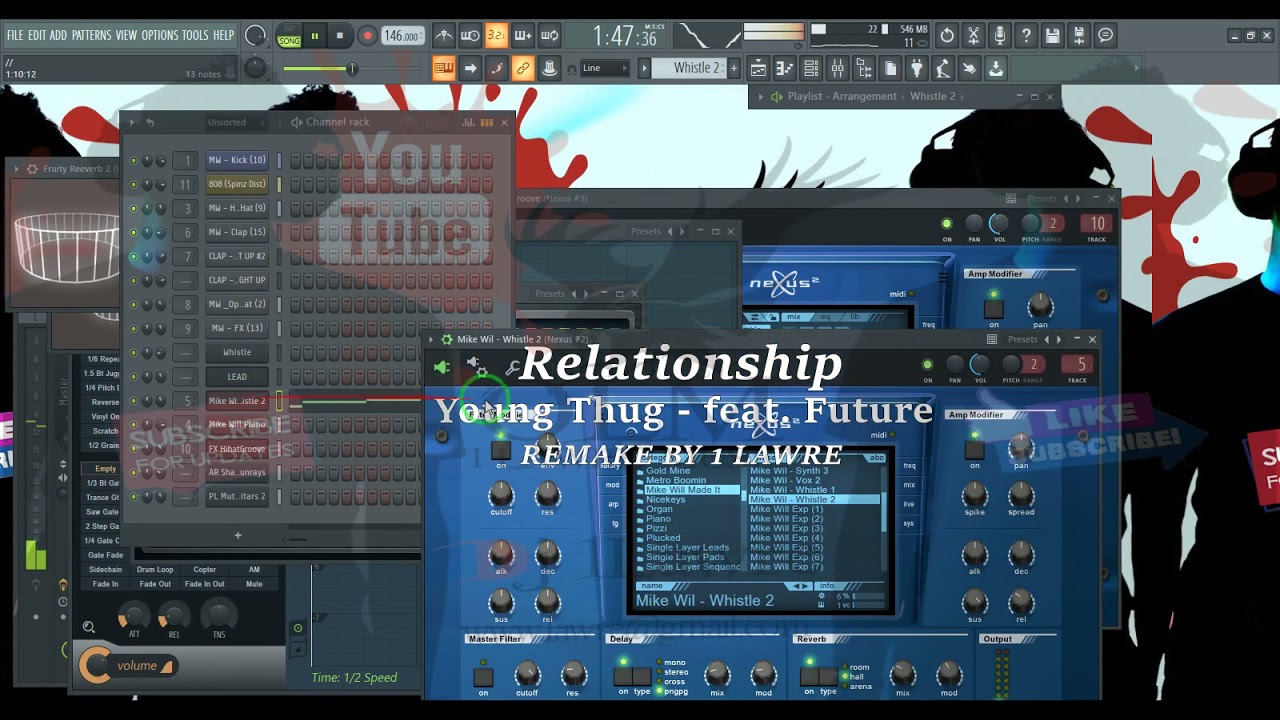Screen dimensions: 1280x720
Task: Click the green plug icon in Nexus #2
Action: point(441,368)
